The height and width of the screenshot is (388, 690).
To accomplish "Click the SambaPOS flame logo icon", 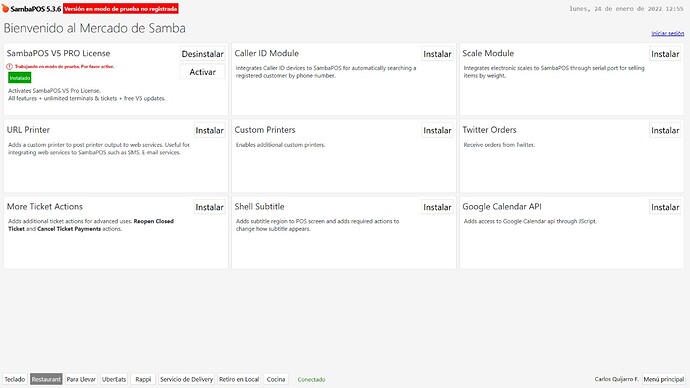I will (x=5, y=8).
